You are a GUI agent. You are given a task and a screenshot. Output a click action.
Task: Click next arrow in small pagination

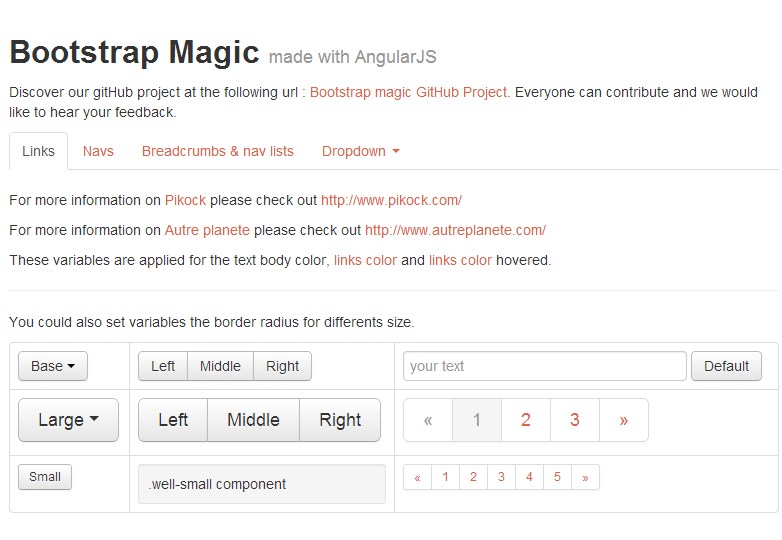pyautogui.click(x=585, y=478)
